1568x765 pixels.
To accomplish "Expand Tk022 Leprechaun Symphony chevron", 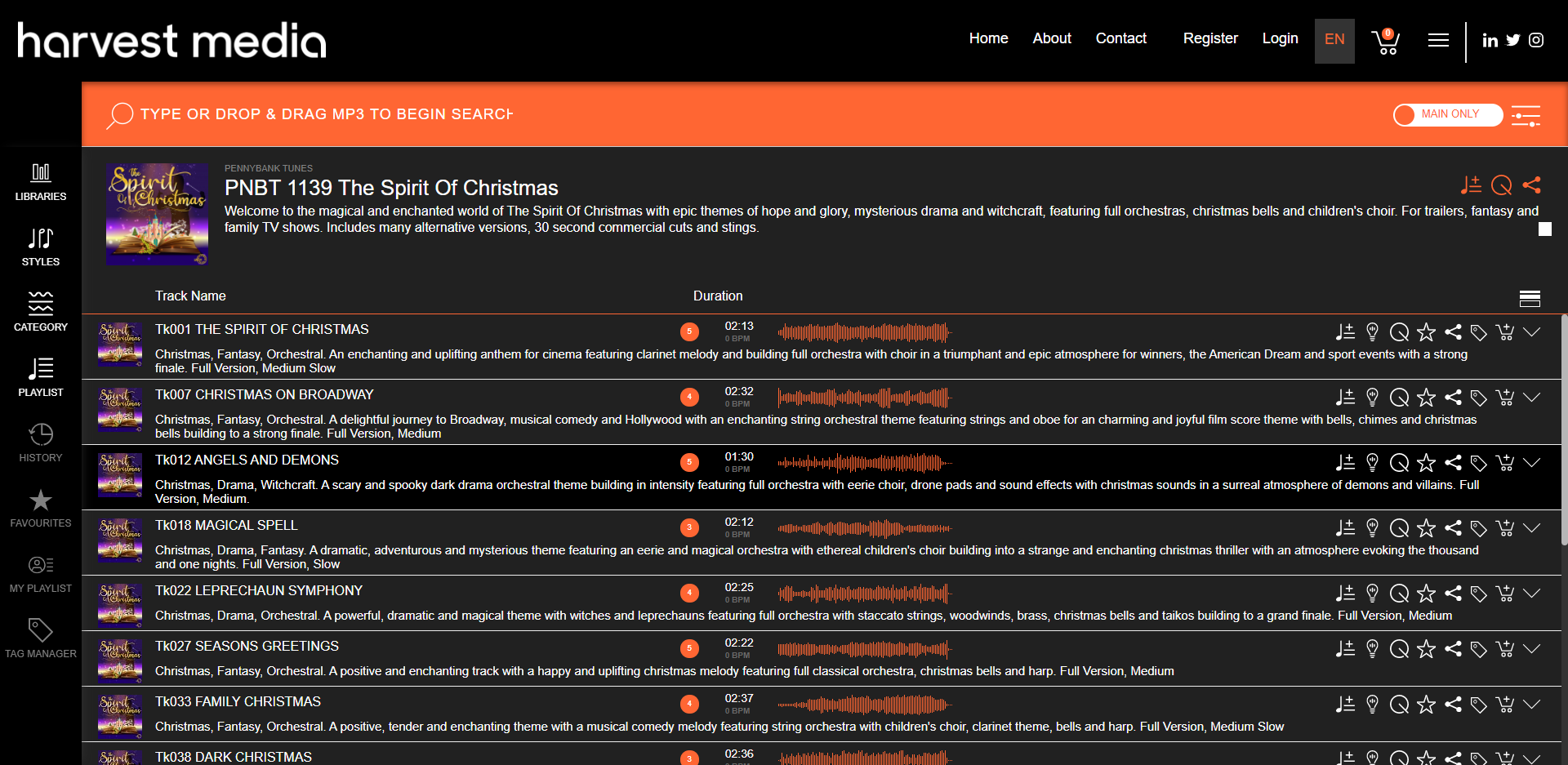I will (1532, 593).
